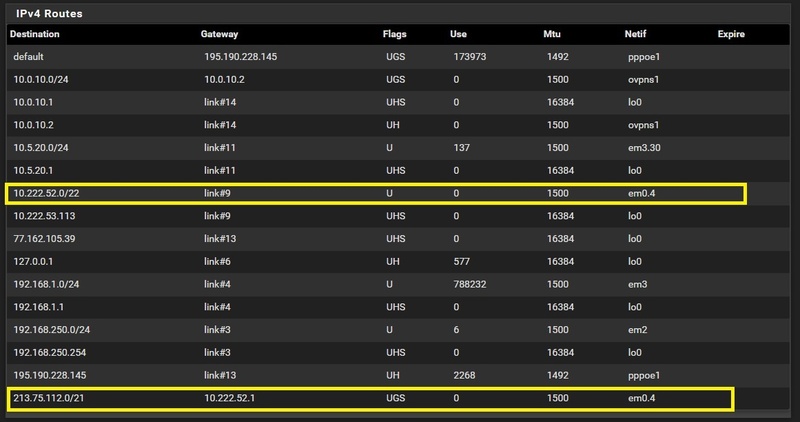This screenshot has width=800, height=422.
Task: Click the Use value 173973
Action: [469, 58]
